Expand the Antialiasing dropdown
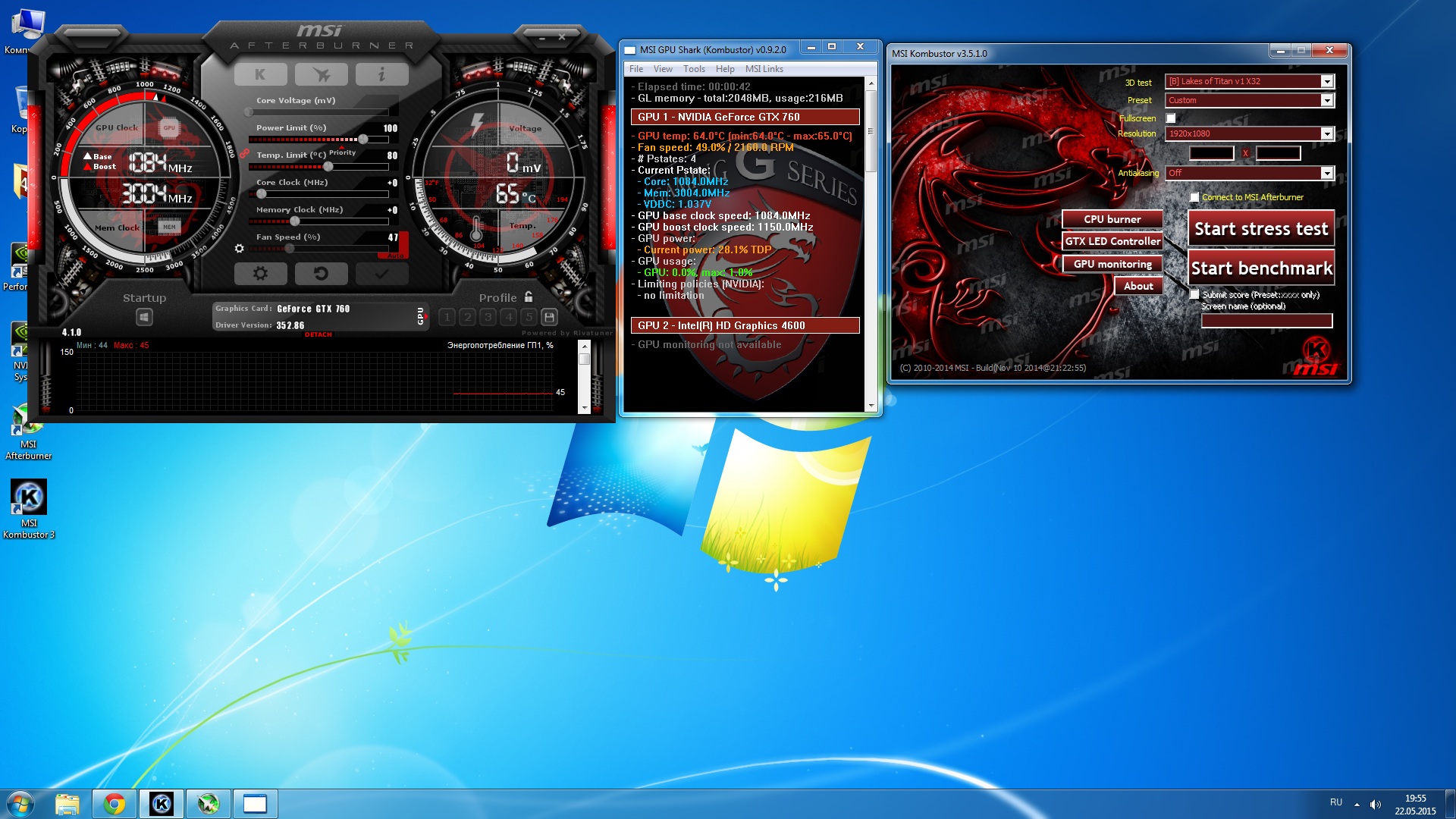Image resolution: width=1456 pixels, height=819 pixels. (1326, 173)
